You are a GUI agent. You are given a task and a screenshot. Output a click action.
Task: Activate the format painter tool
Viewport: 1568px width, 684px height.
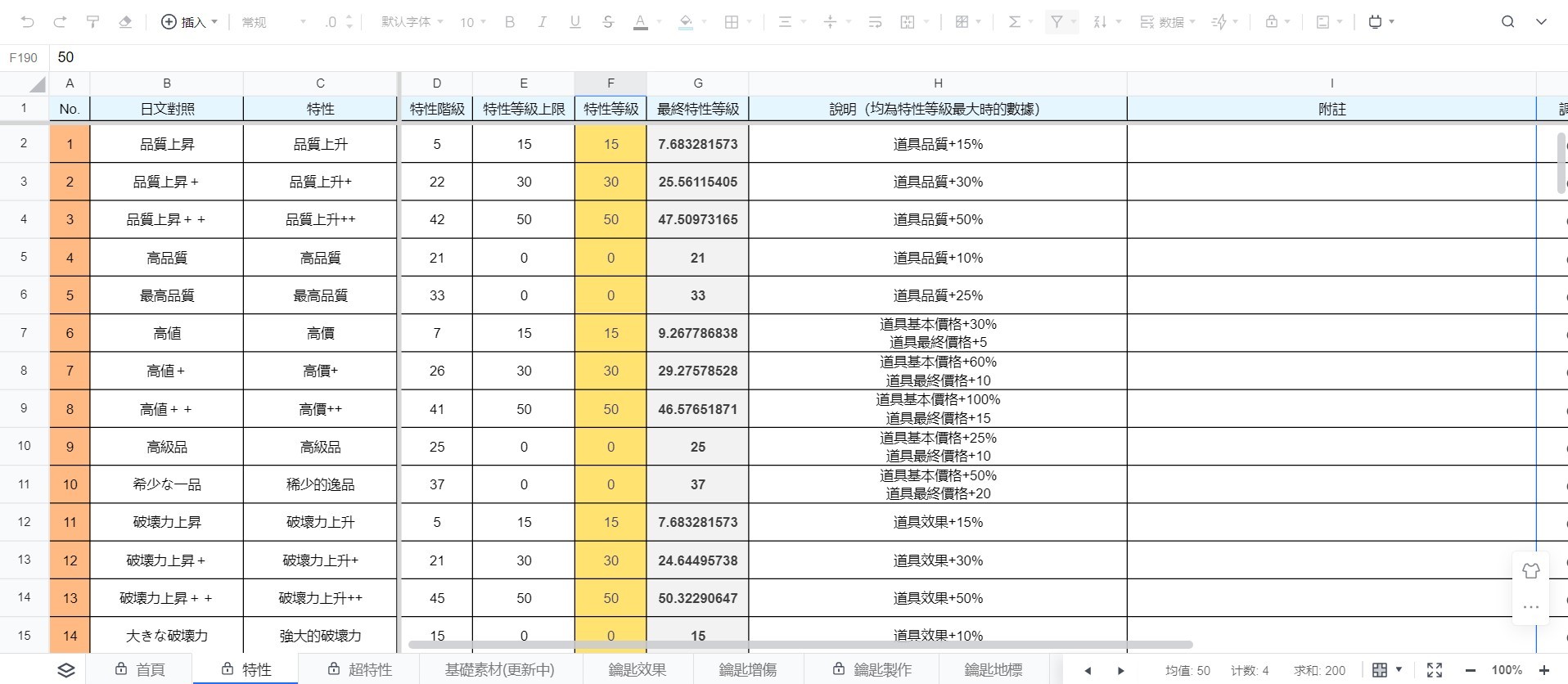(x=92, y=22)
